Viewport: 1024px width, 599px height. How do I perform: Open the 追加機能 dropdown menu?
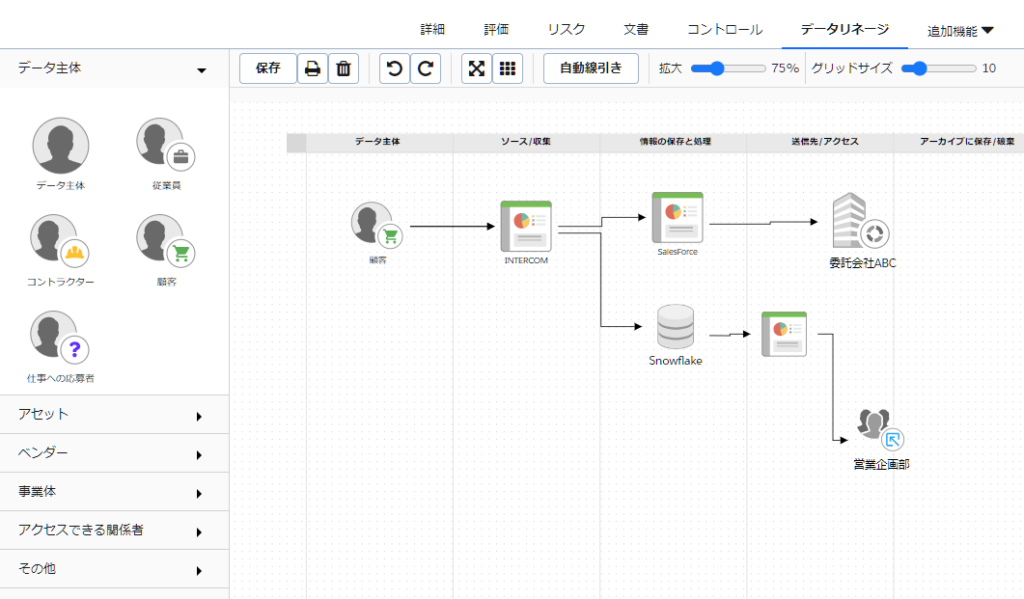click(x=959, y=30)
